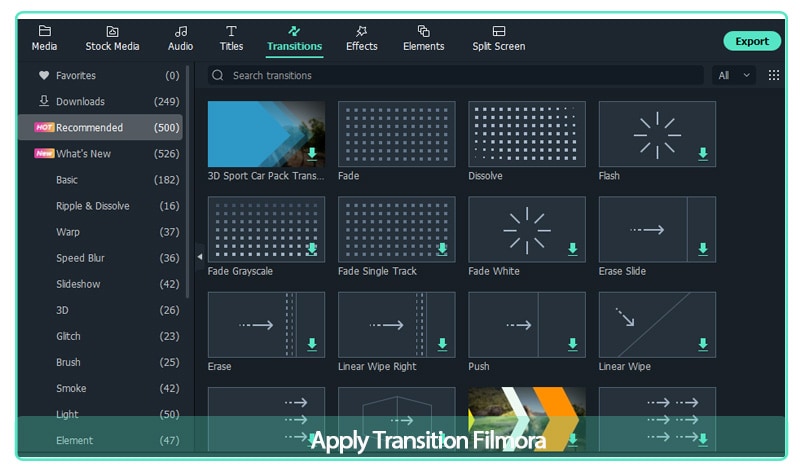Click the search magnifier icon
The width and height of the screenshot is (800, 472).
(218, 76)
